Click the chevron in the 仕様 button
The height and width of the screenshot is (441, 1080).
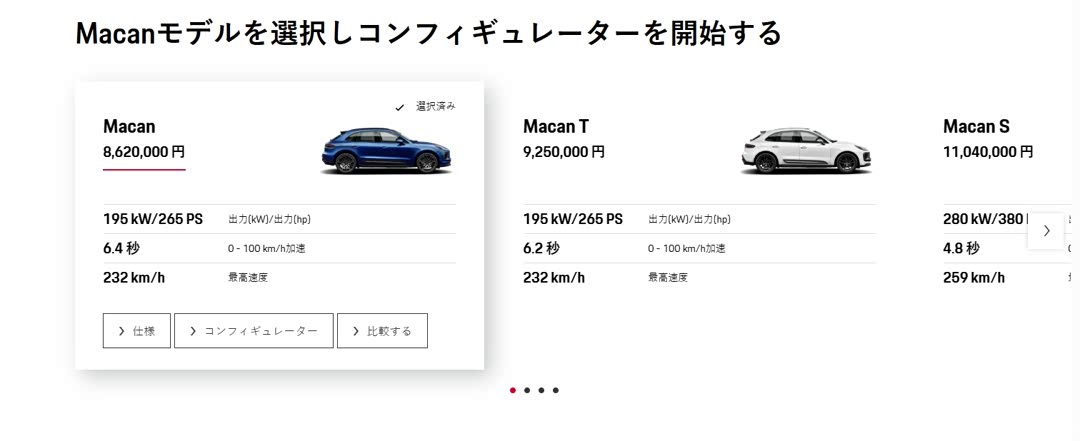[x=121, y=331]
